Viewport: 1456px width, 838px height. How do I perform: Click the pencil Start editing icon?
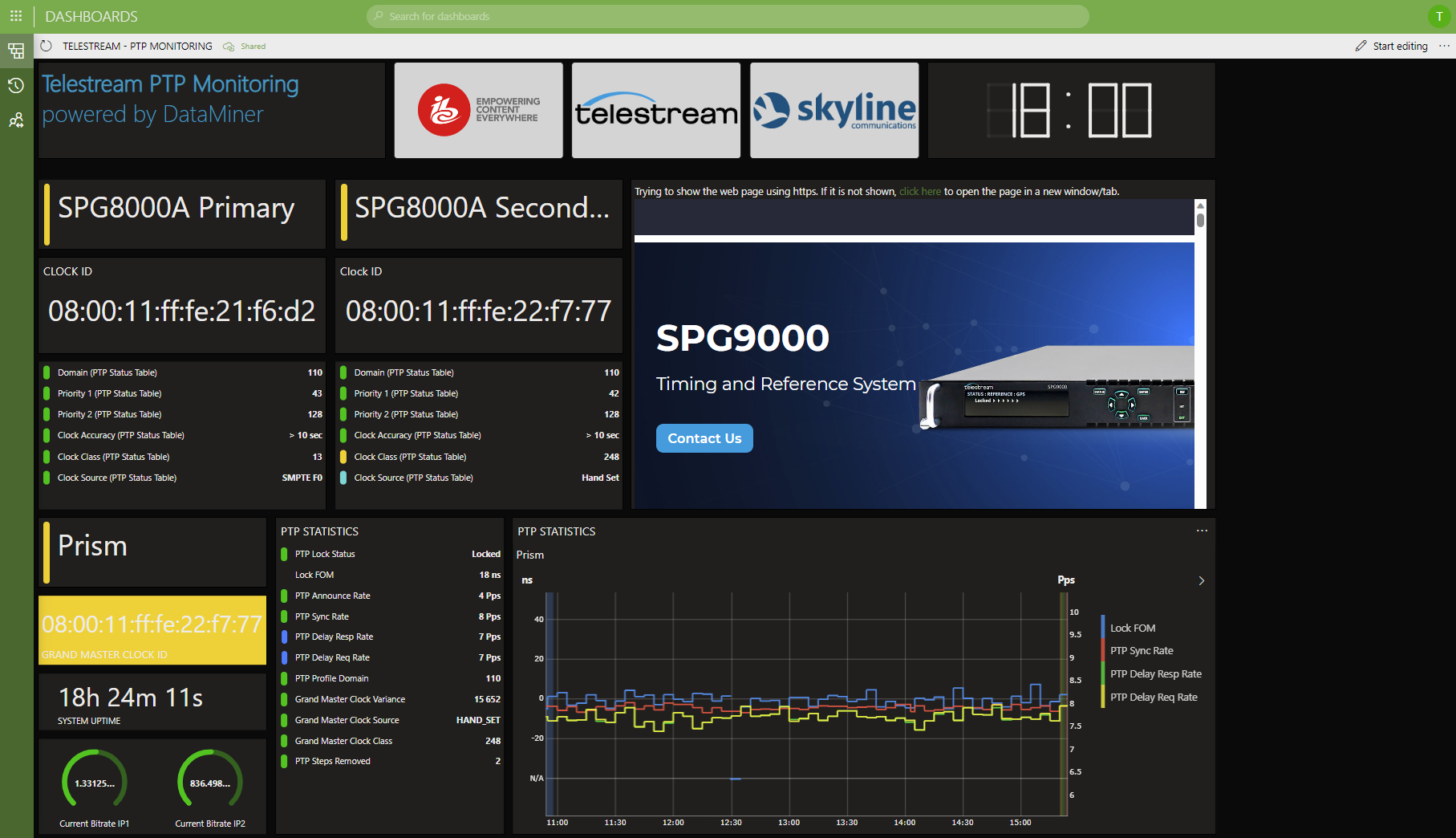[x=1361, y=46]
